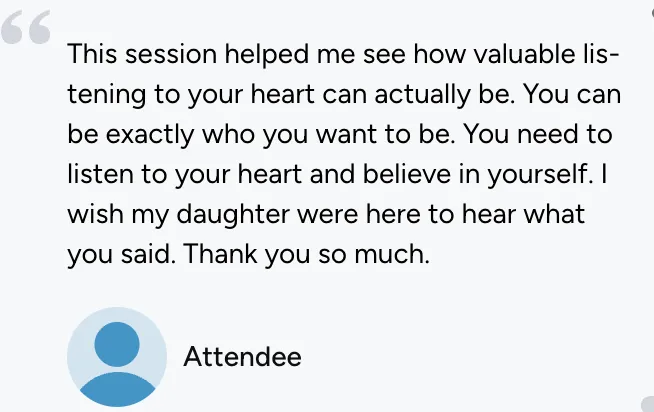
Task: Click the text "listen to your heart and"
Action: coord(211,174)
